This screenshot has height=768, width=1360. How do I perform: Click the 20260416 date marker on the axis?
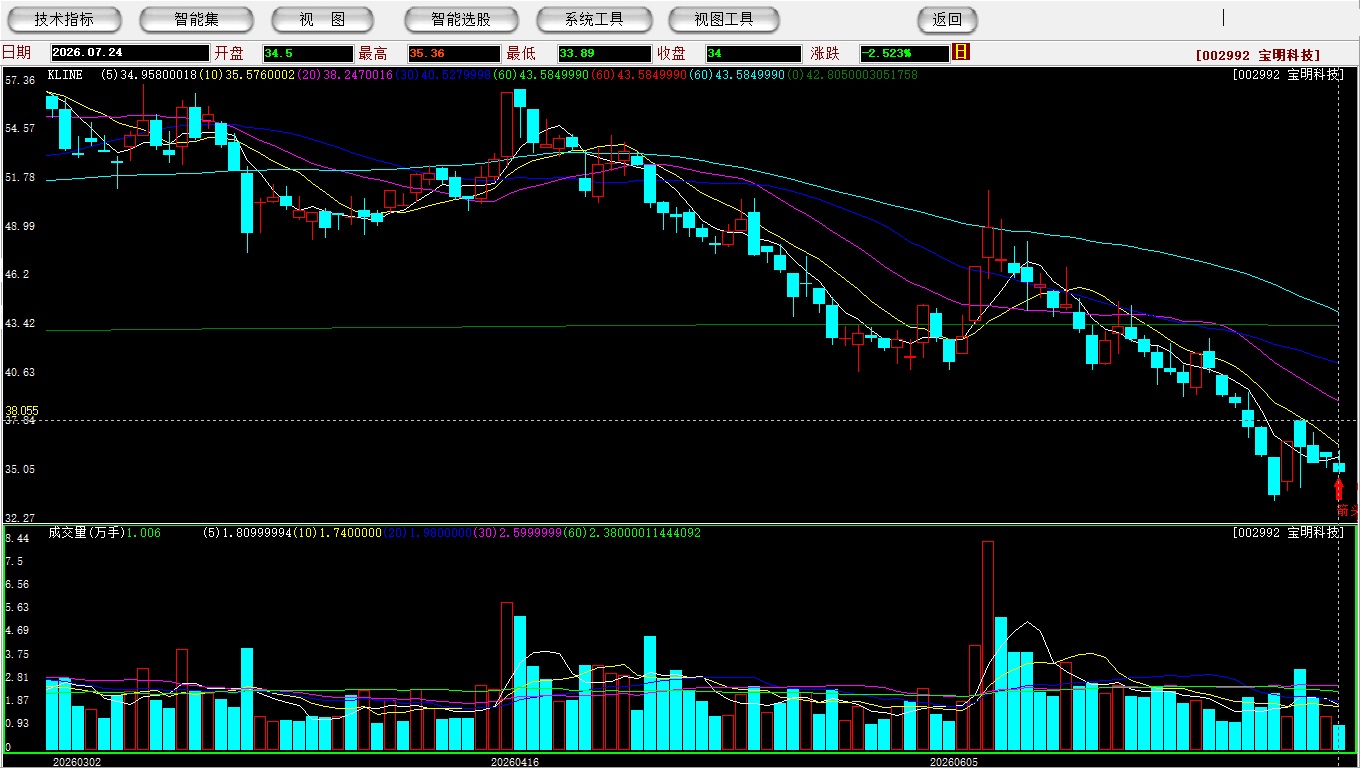point(515,762)
